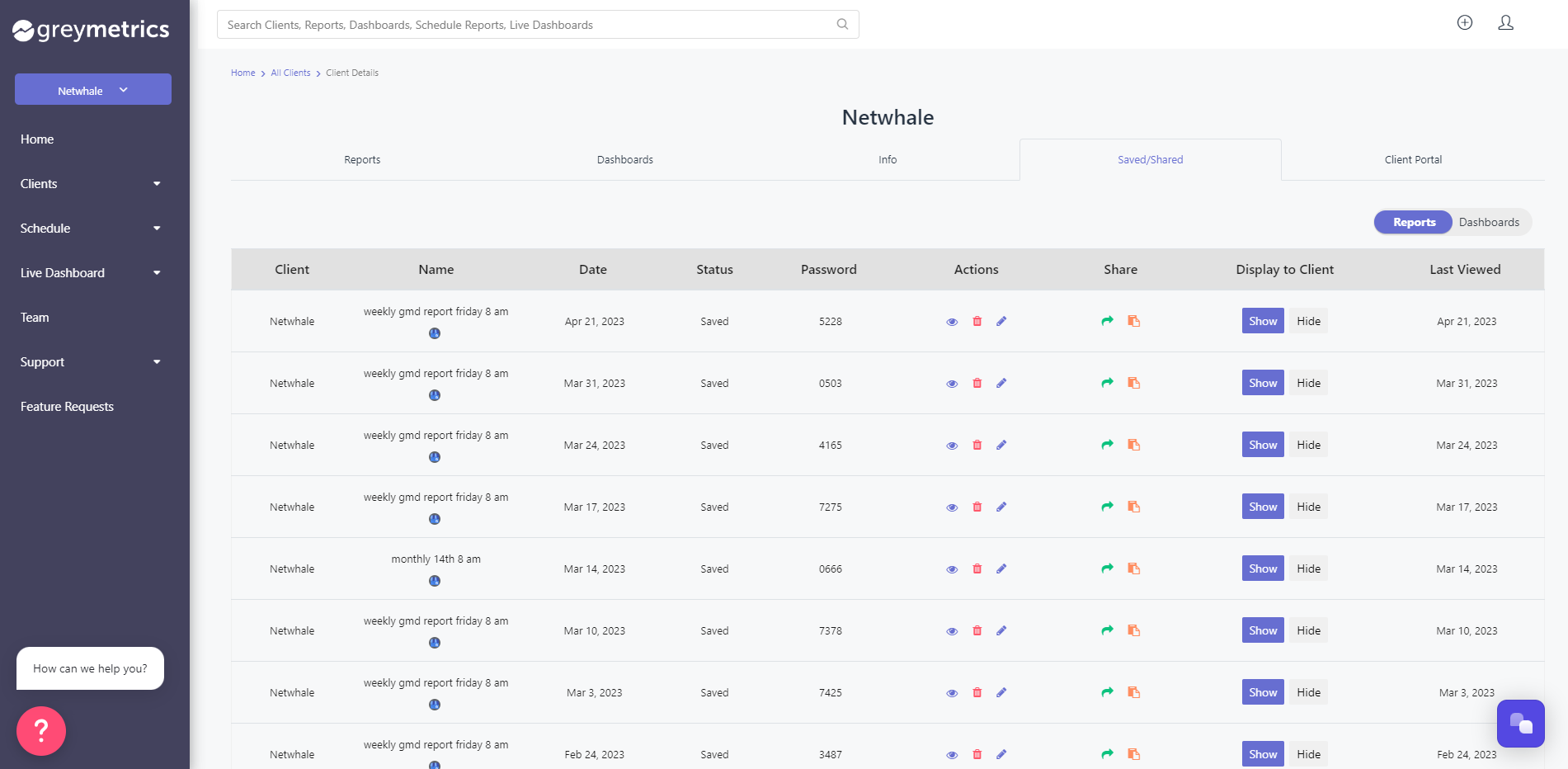This screenshot has width=1568, height=769.
Task: Open the Info tab
Action: click(x=888, y=160)
